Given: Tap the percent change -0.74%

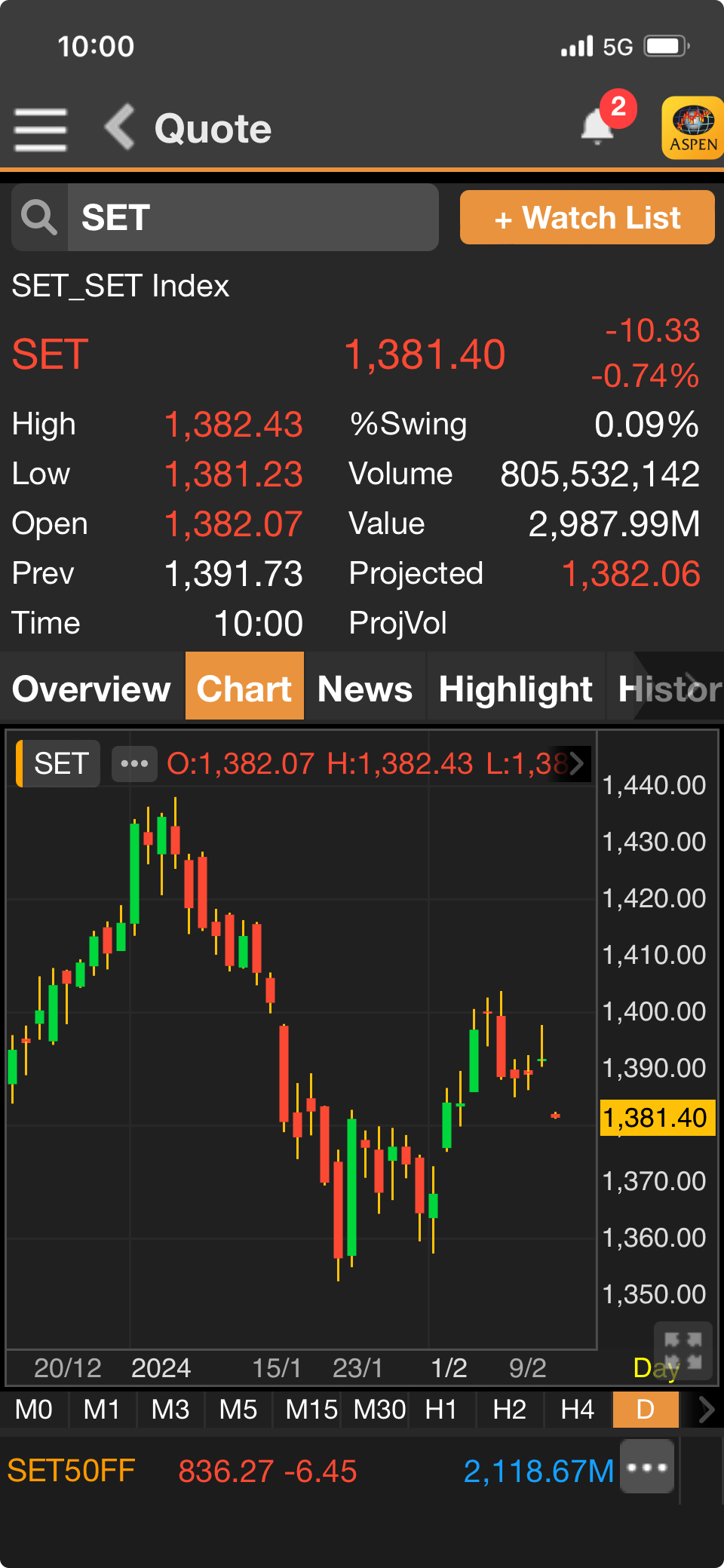Looking at the screenshot, I should 646,376.
